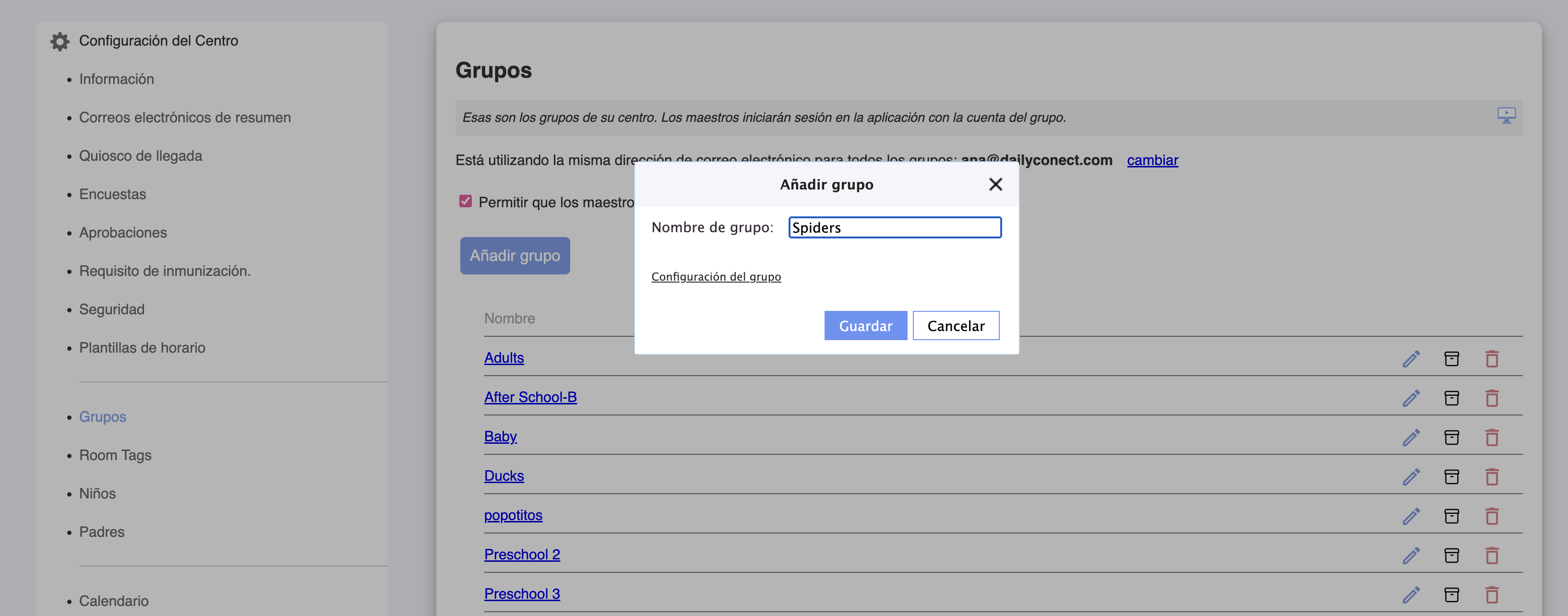This screenshot has height=616, width=1568.
Task: Delete the Preschool 2 group
Action: click(x=1491, y=556)
